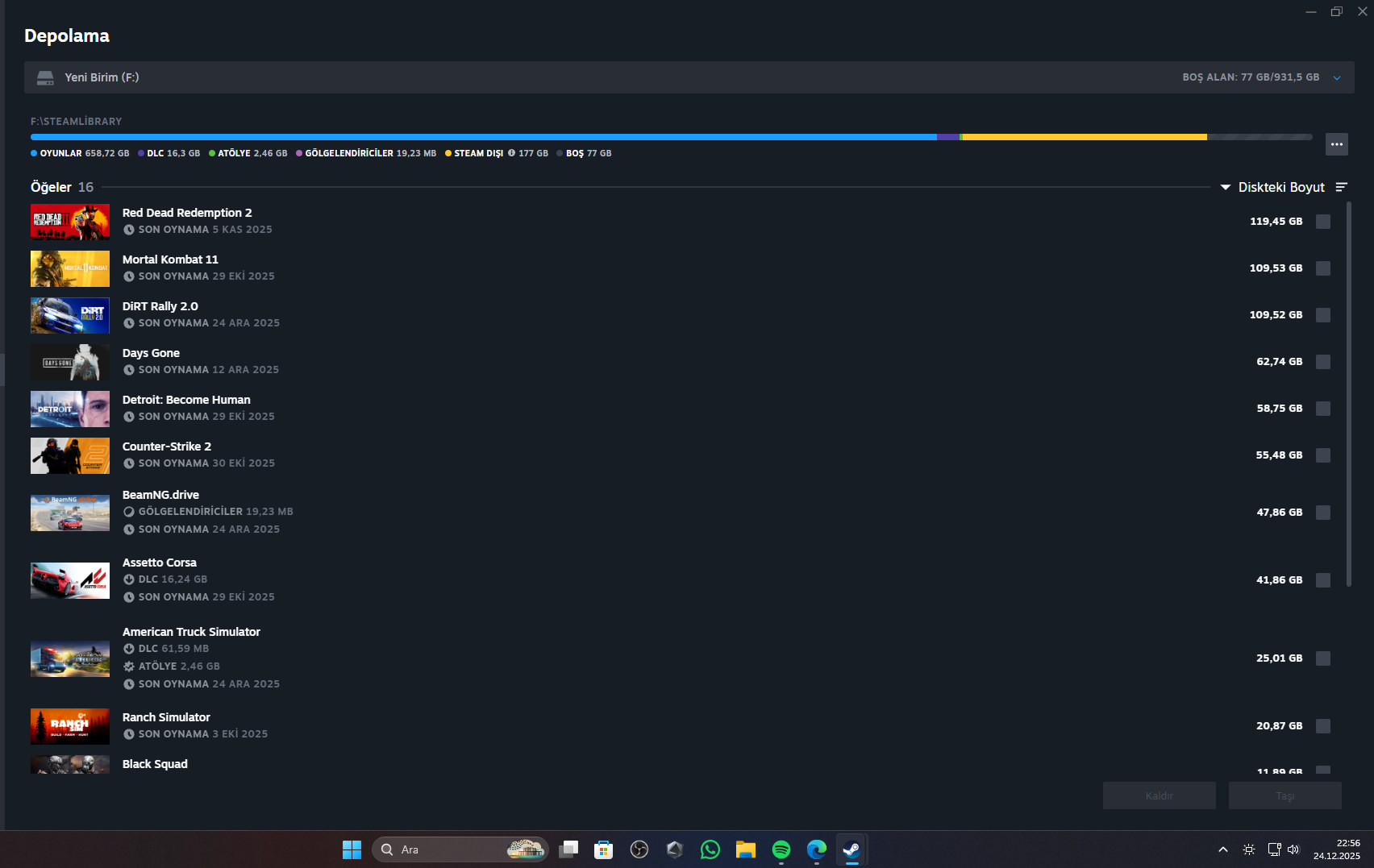Open the Counter-Strike 2 title

click(167, 446)
